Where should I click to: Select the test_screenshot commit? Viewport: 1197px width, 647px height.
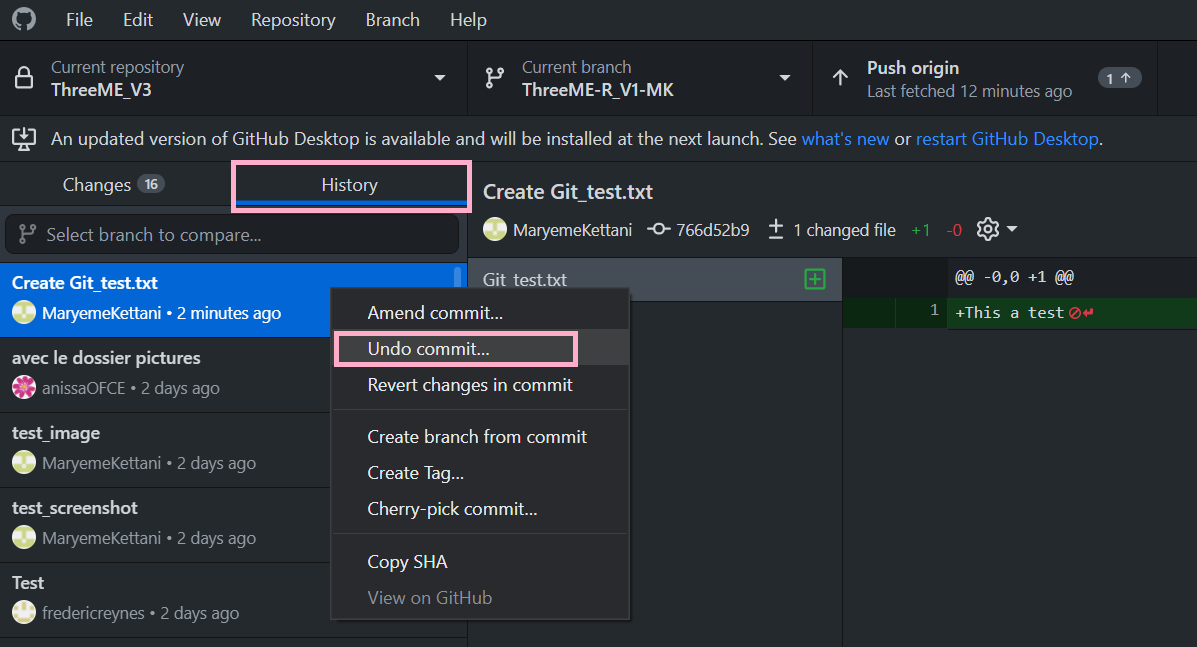click(x=165, y=524)
